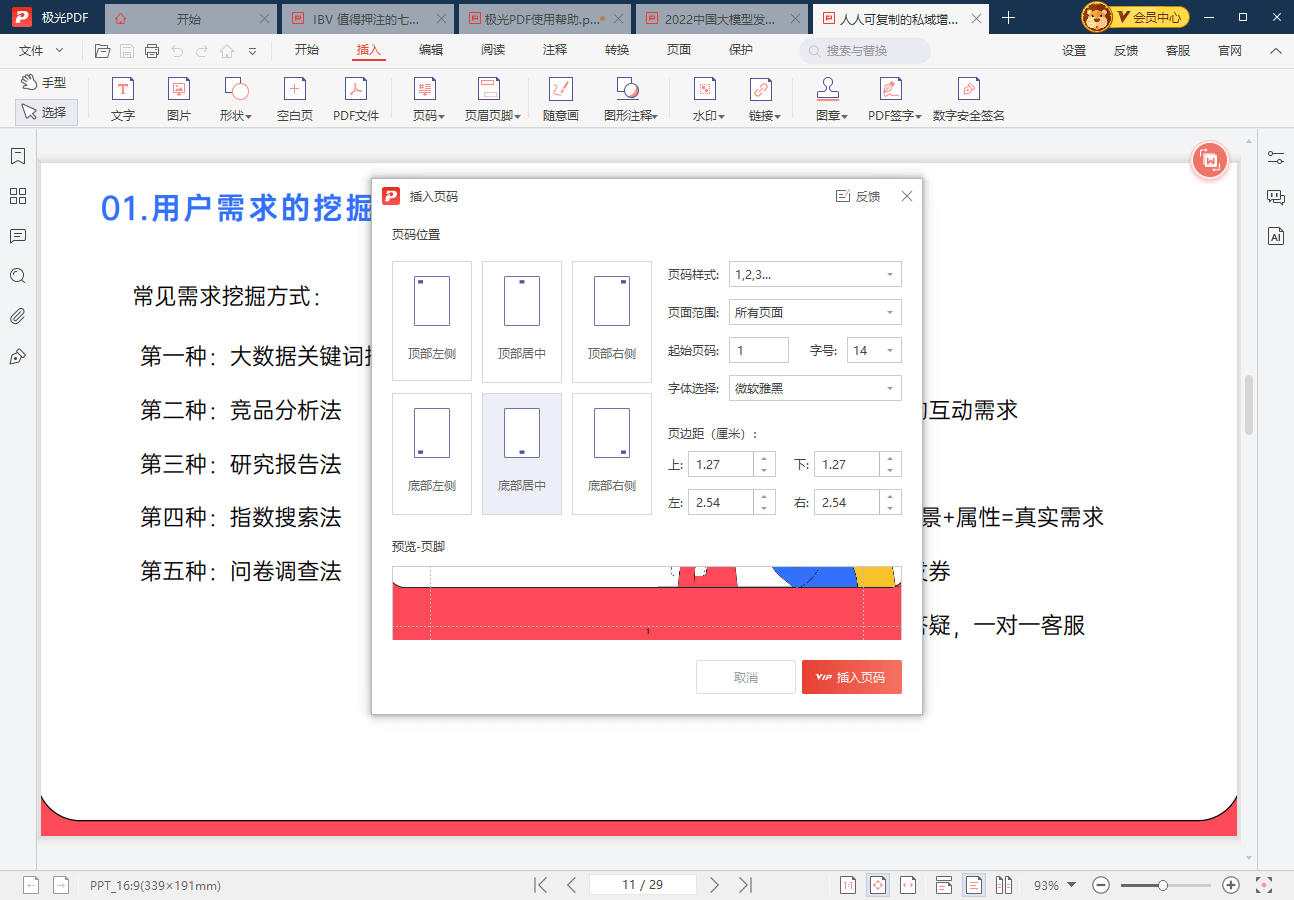The height and width of the screenshot is (900, 1294).
Task: Open the 形状 shapes dropdown
Action: click(x=236, y=100)
